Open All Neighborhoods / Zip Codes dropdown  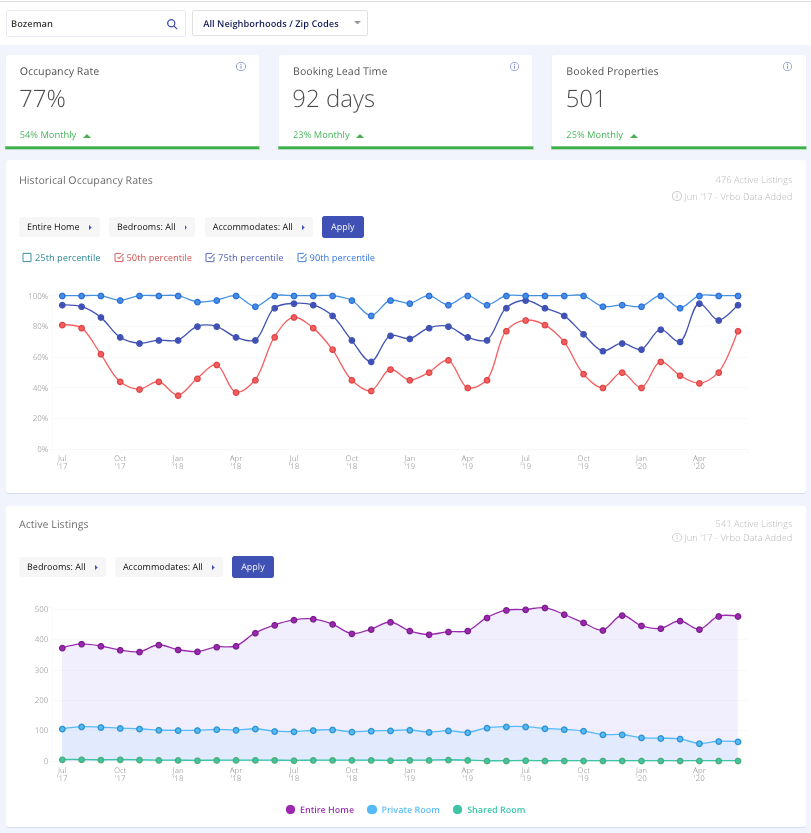coord(279,24)
